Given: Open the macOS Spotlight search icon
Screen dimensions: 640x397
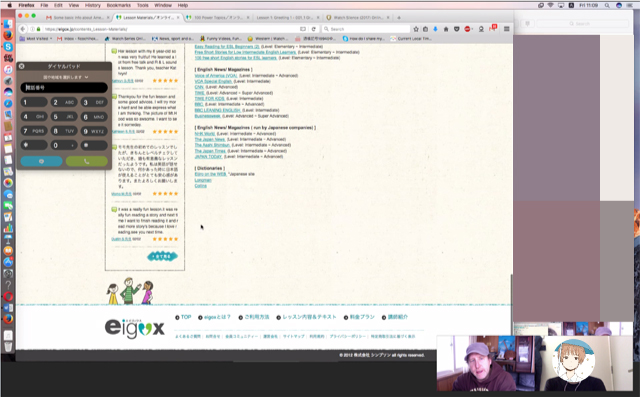Looking at the screenshot, I should 607,5.
